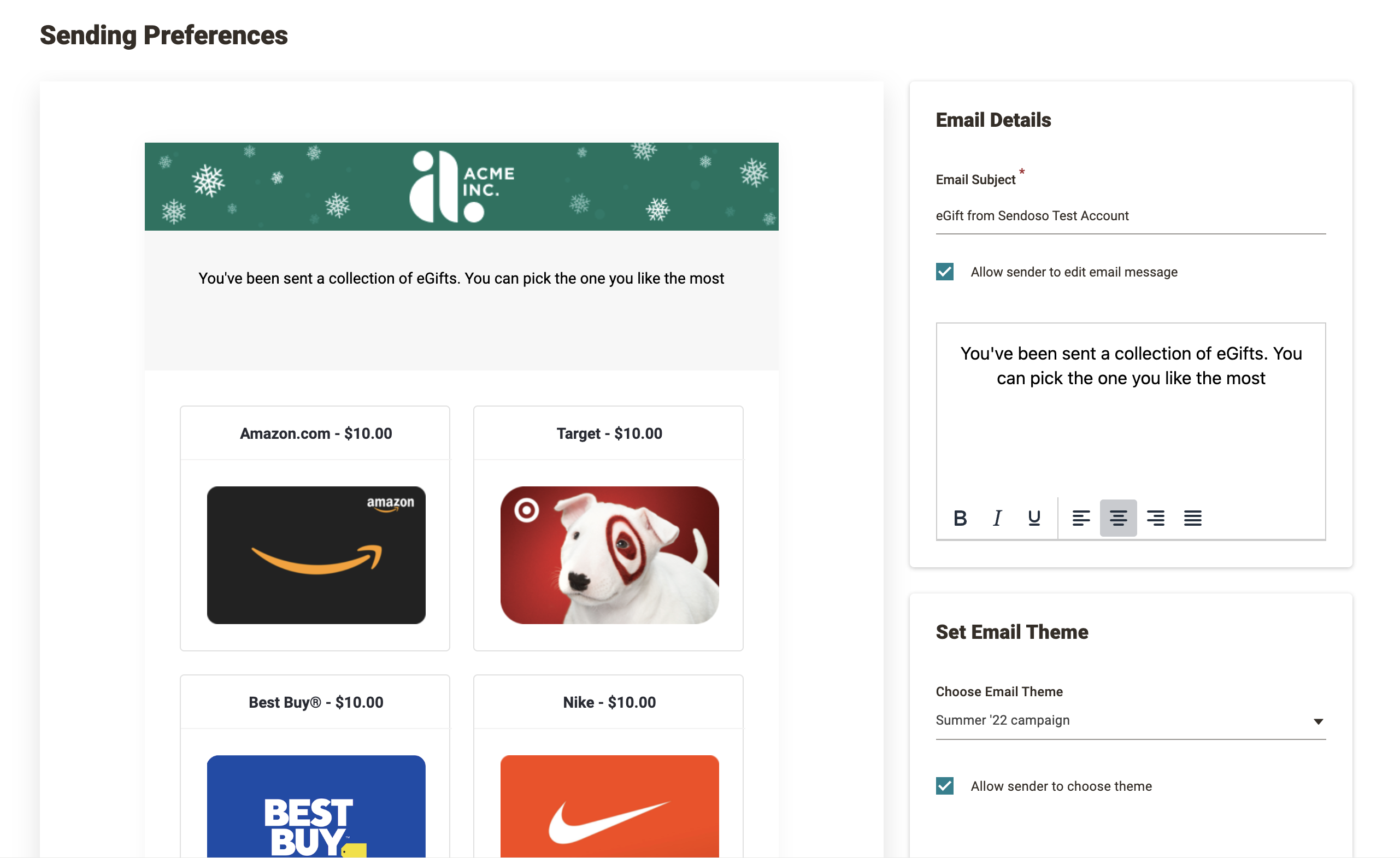Uncheck Allow sender to edit email message
The width and height of the screenshot is (1400, 858).
[944, 272]
